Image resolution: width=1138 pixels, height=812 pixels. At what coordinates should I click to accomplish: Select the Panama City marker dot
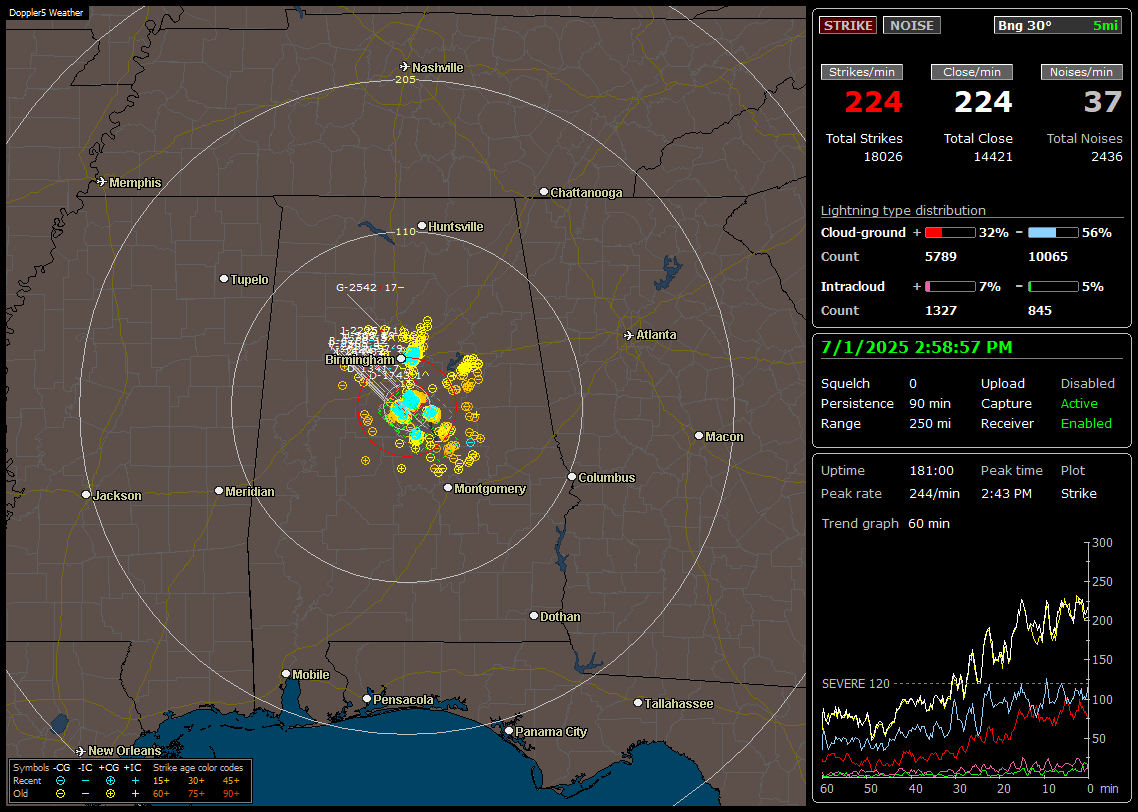pos(509,731)
